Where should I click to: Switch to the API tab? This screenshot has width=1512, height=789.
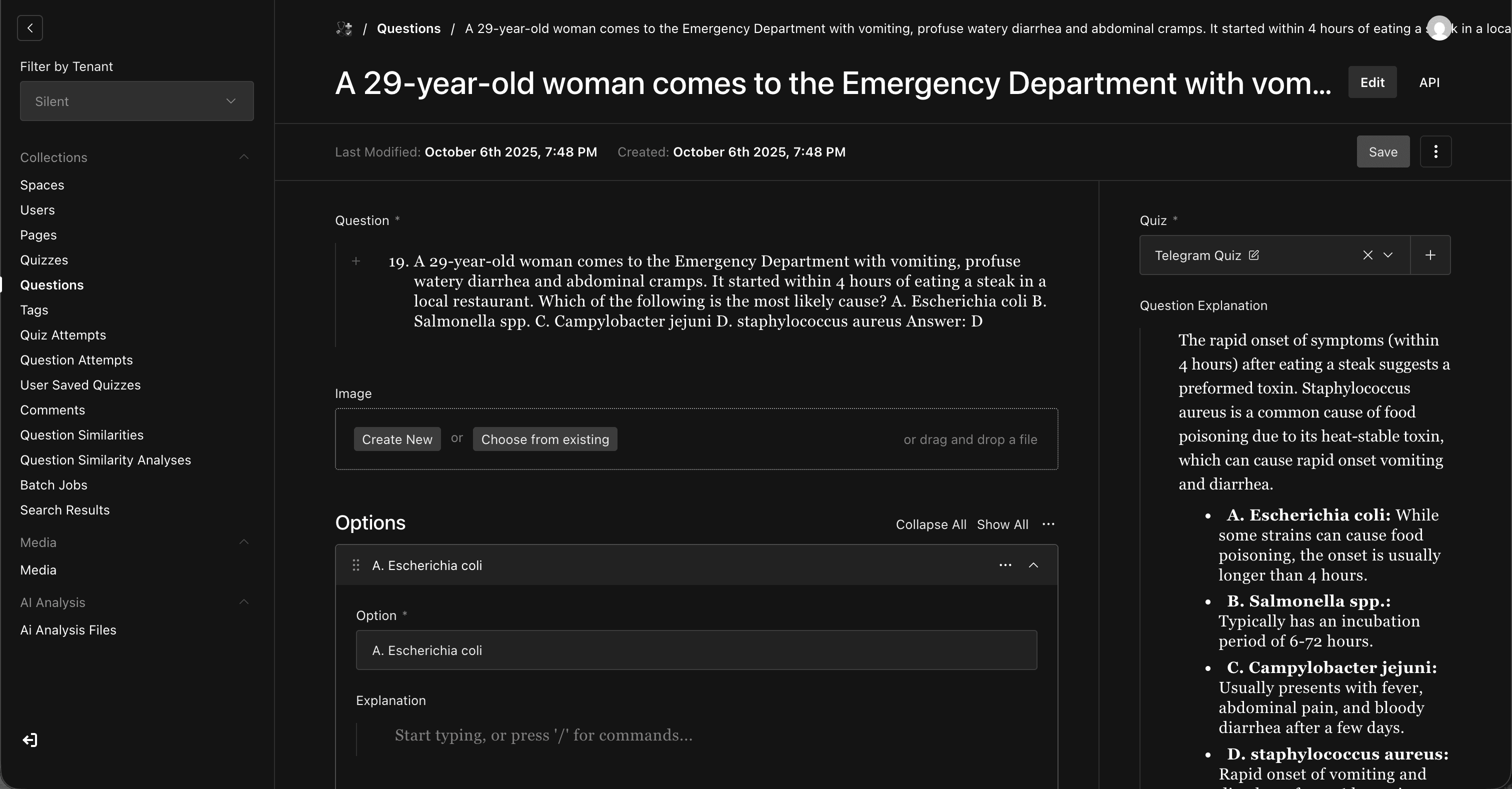(x=1429, y=82)
